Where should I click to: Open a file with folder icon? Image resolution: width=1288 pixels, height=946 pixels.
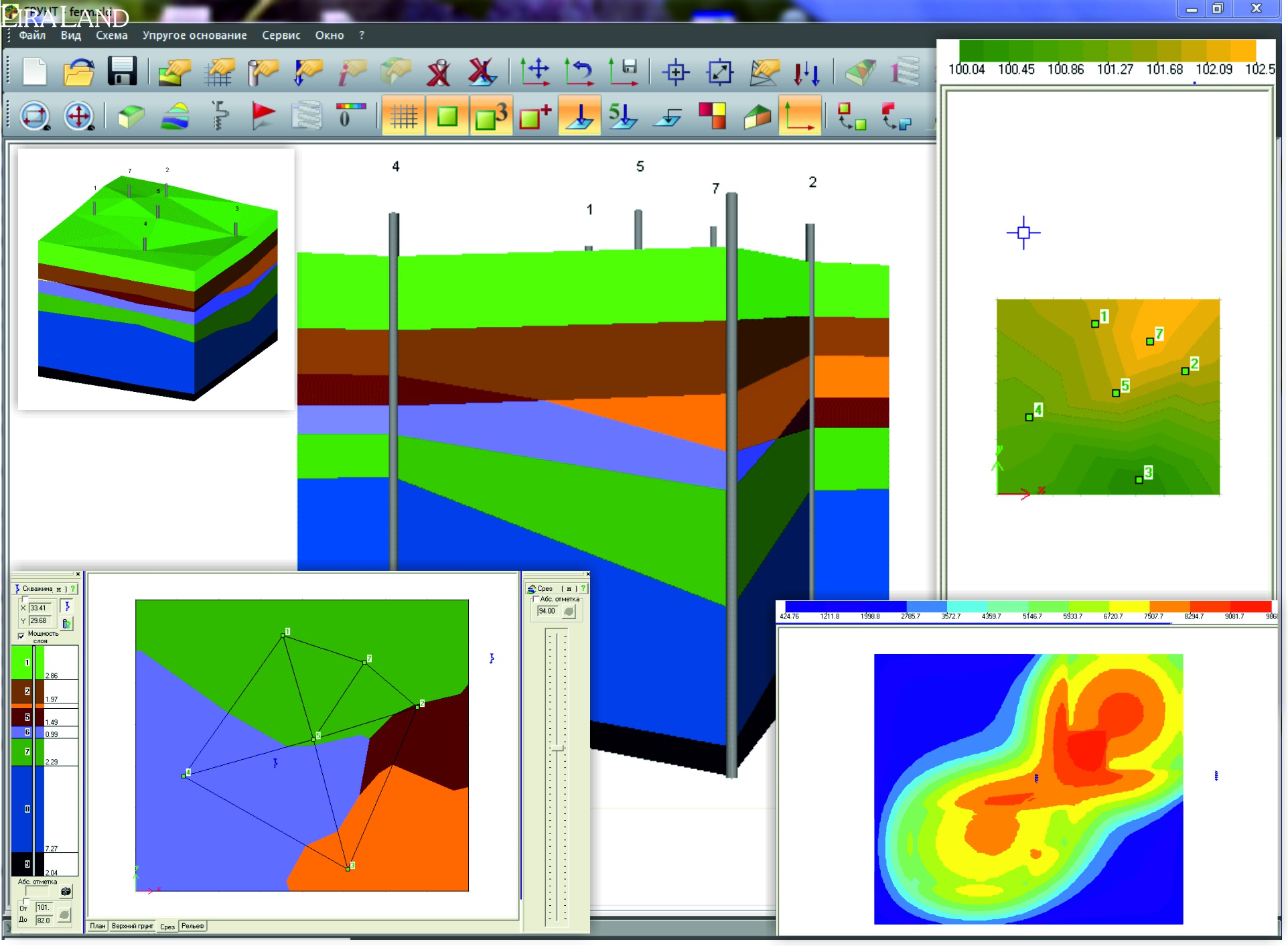(78, 72)
